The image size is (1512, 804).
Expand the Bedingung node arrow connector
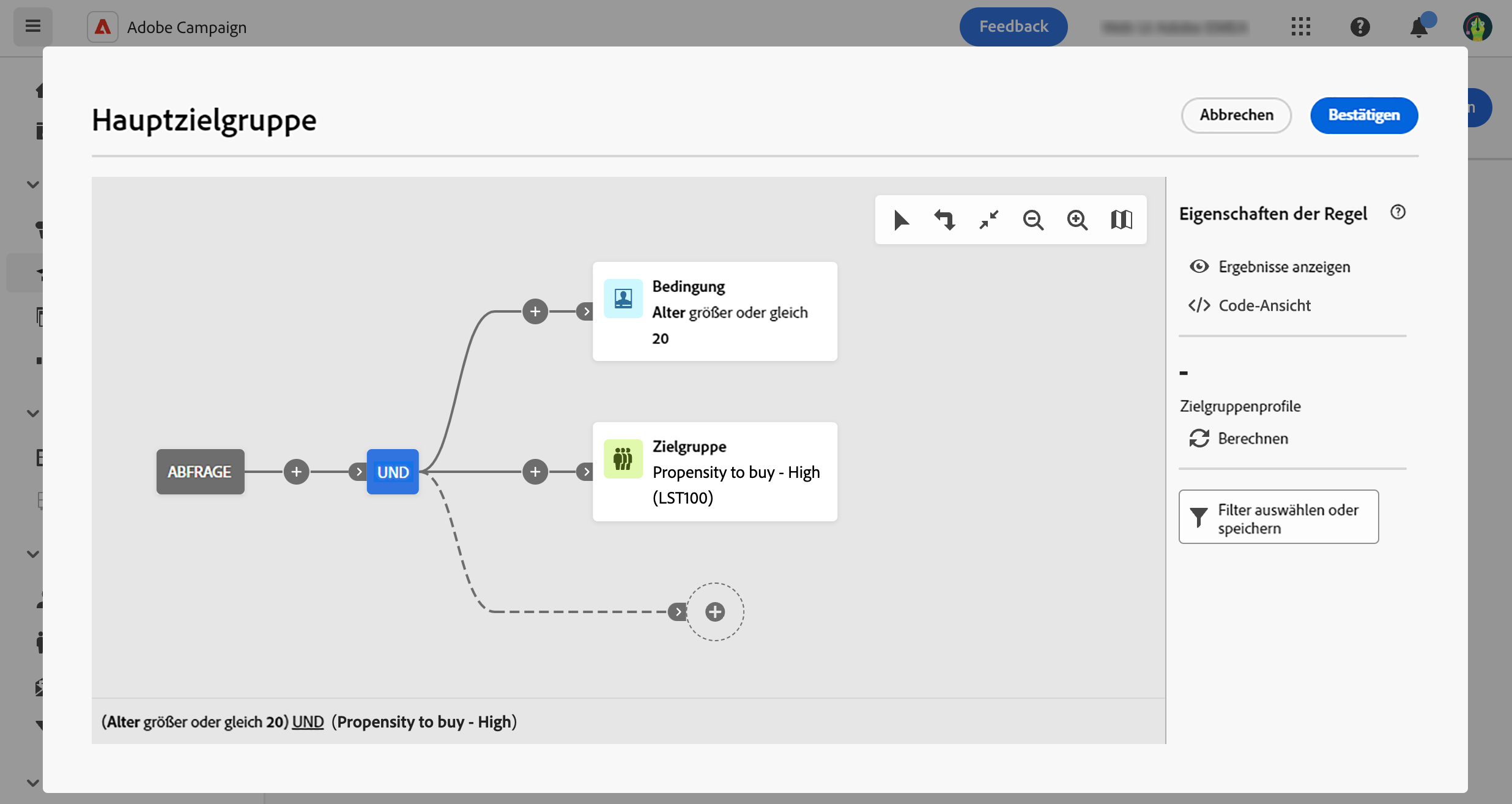[586, 311]
